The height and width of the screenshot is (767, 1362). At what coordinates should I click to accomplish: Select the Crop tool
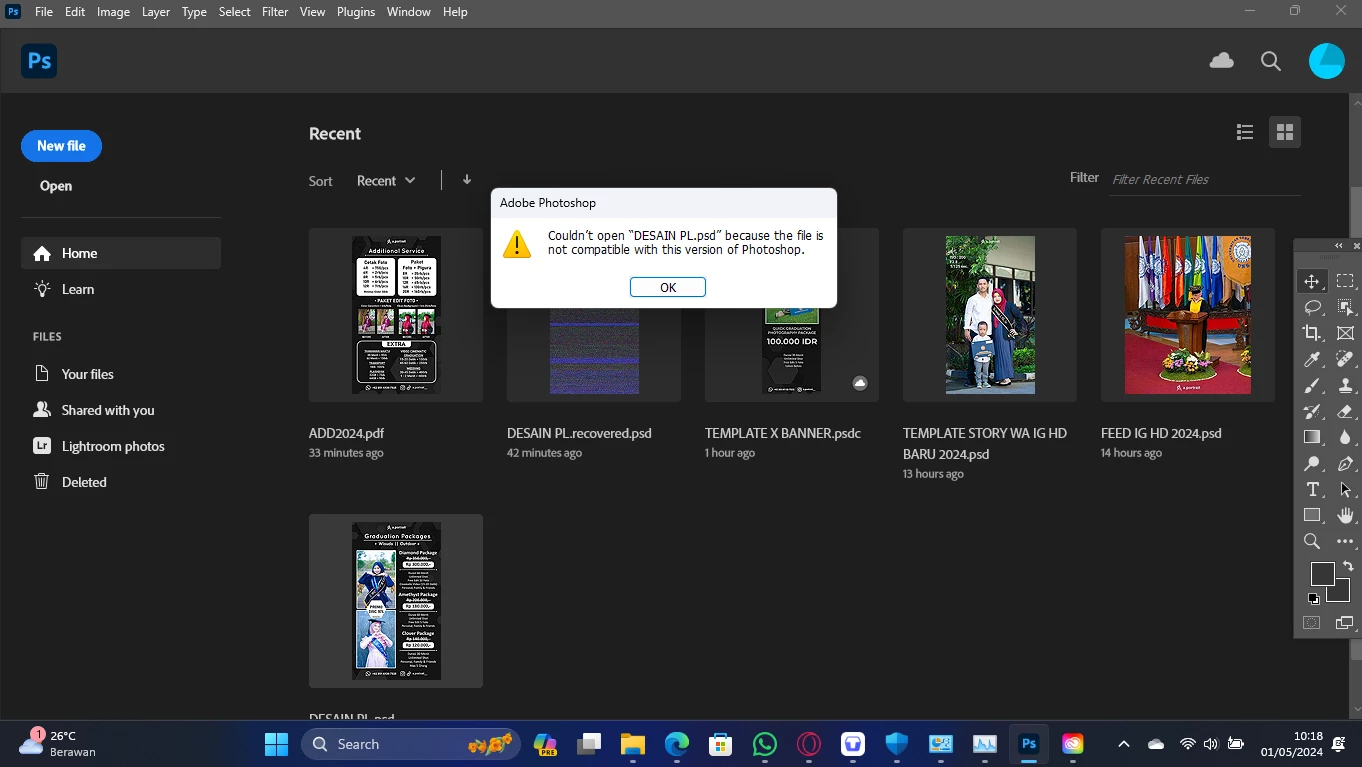1312,333
